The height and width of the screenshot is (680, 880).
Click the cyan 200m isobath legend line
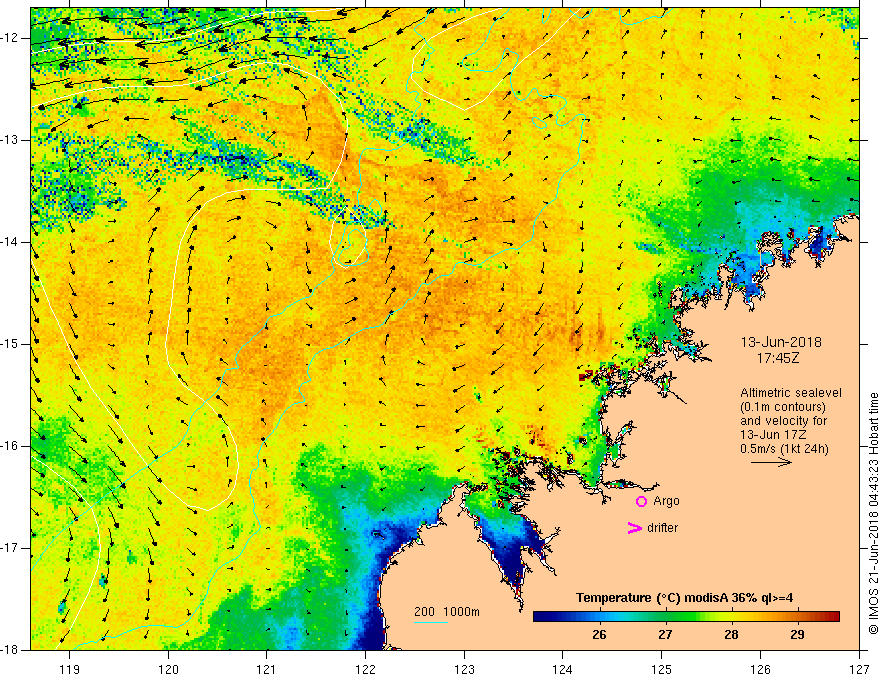click(x=430, y=622)
